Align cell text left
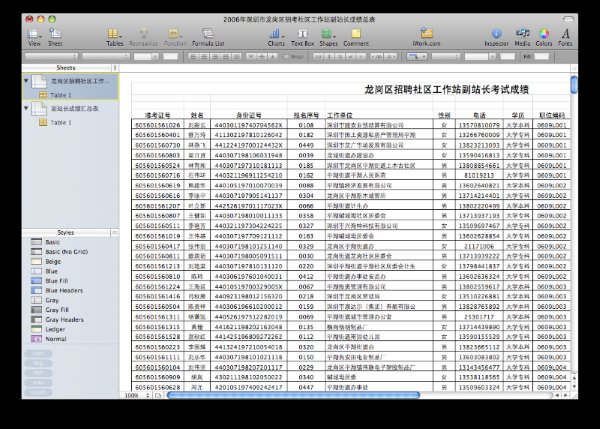This screenshot has height=429, width=600. pyautogui.click(x=193, y=57)
